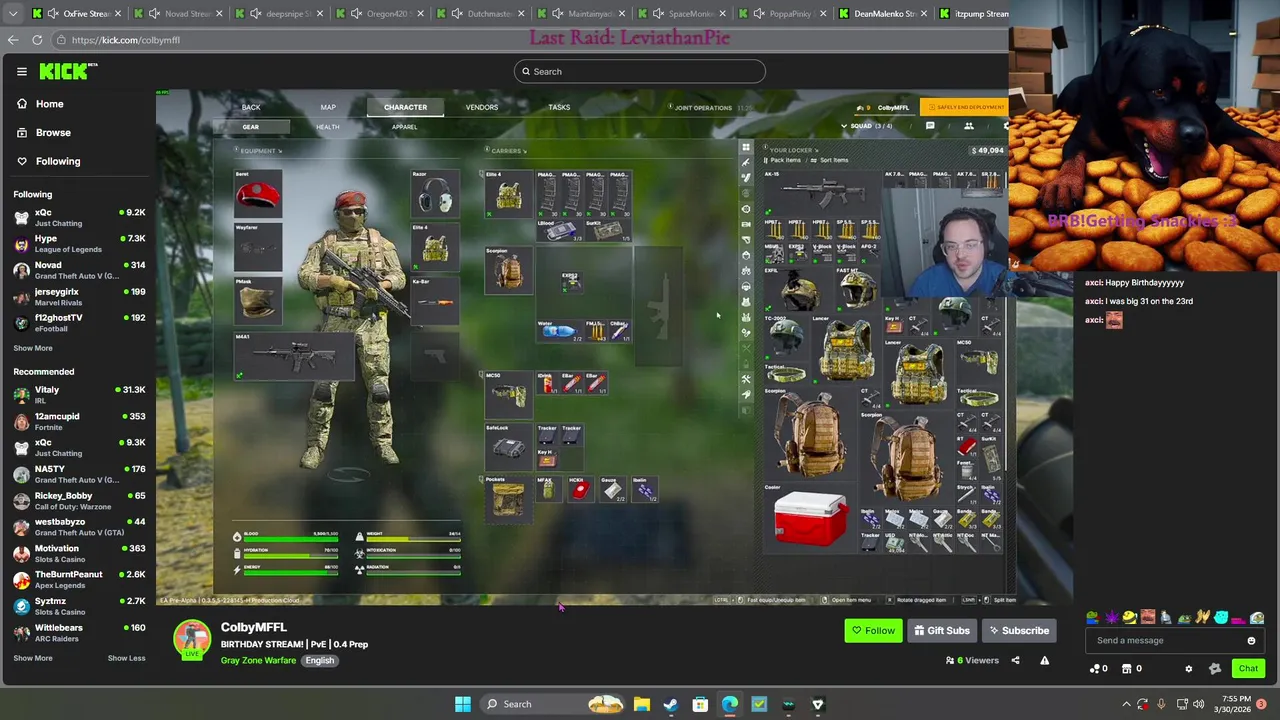
Task: Mute the SpaceMonkey browser tab
Action: 659,14
